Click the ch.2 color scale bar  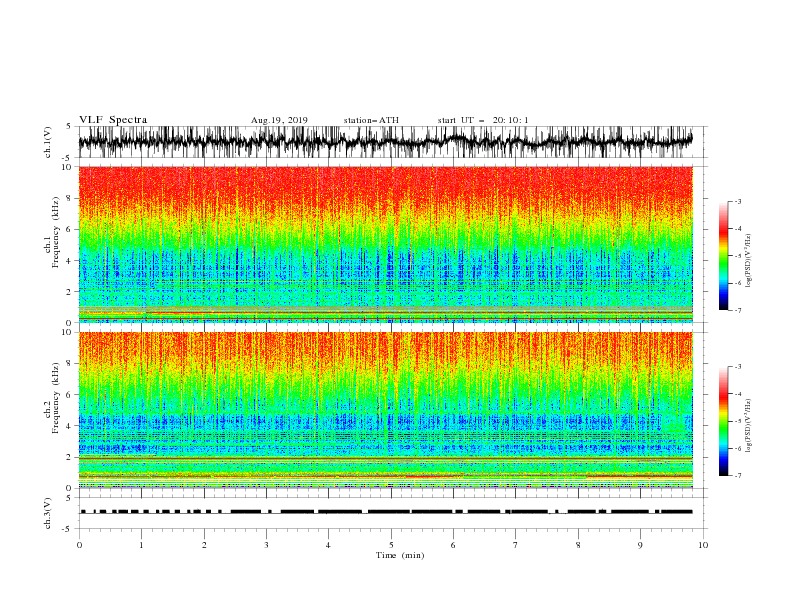[x=723, y=421]
